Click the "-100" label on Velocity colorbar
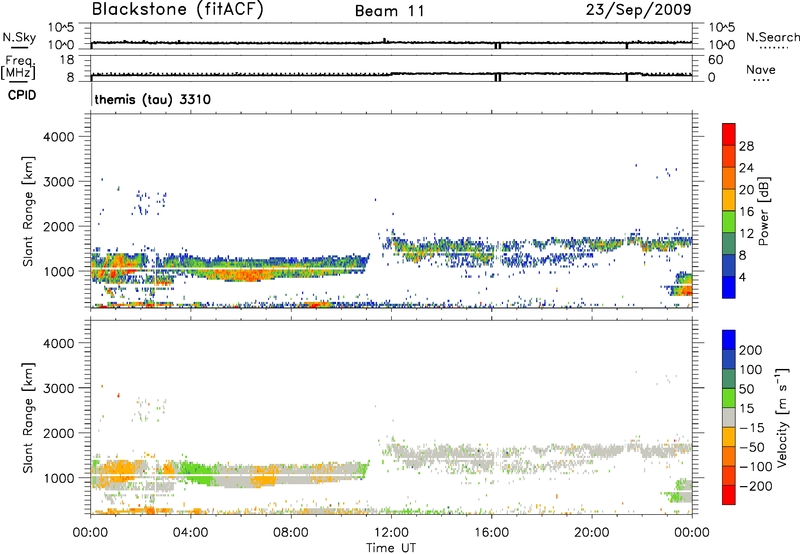Image resolution: width=800 pixels, height=554 pixels. point(755,466)
